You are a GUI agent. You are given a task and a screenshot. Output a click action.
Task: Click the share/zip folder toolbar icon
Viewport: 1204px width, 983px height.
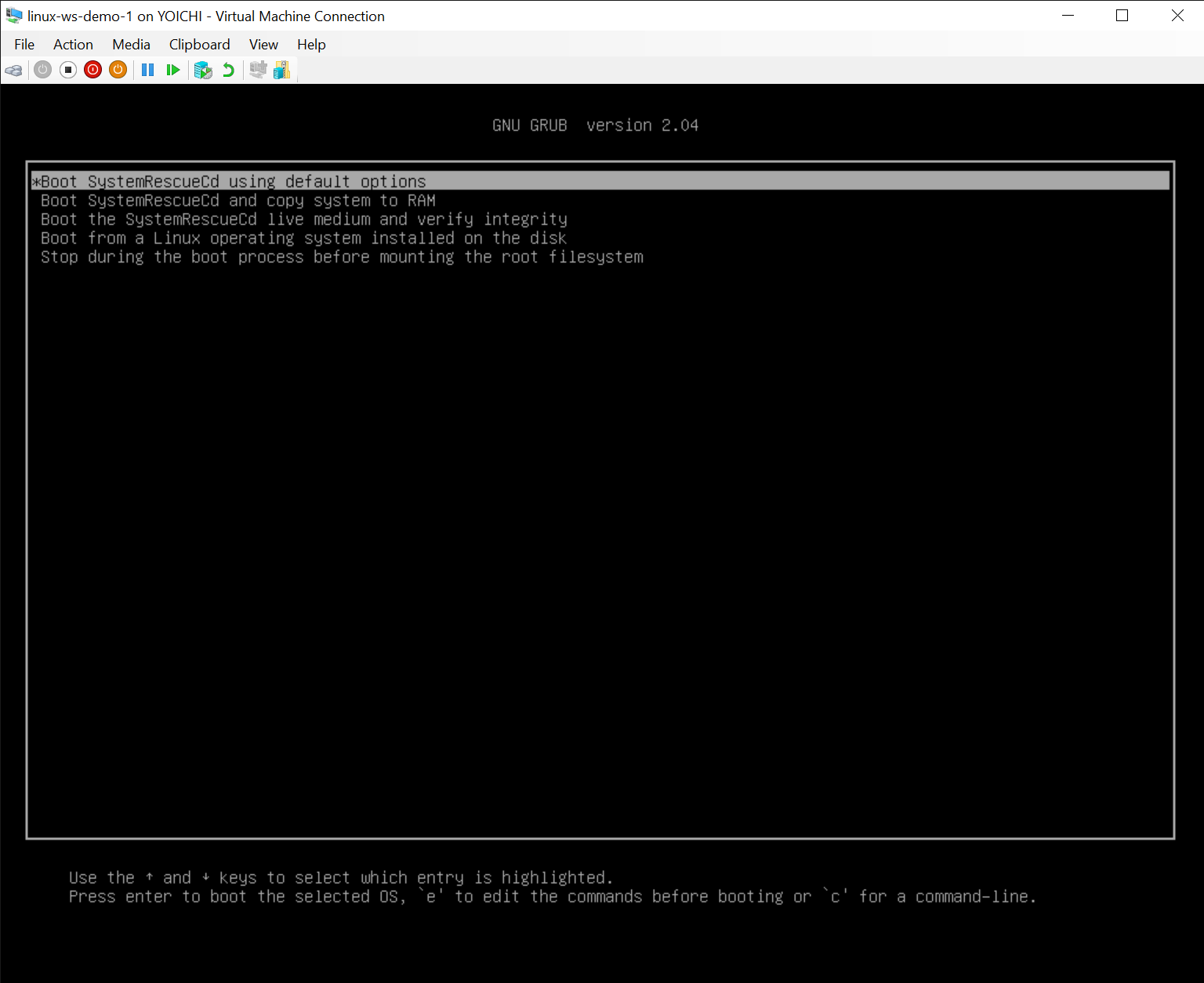[x=281, y=70]
